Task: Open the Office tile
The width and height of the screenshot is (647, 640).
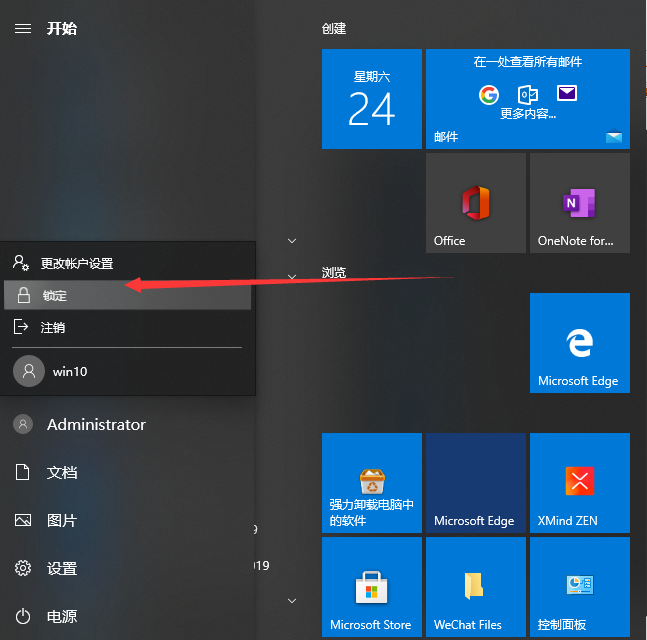Action: click(475, 203)
